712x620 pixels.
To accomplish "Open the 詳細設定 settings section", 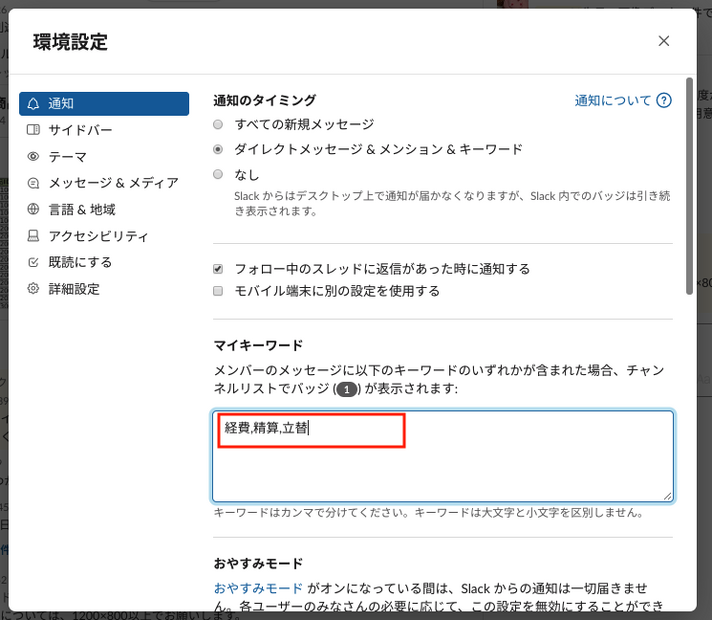I will [x=74, y=289].
